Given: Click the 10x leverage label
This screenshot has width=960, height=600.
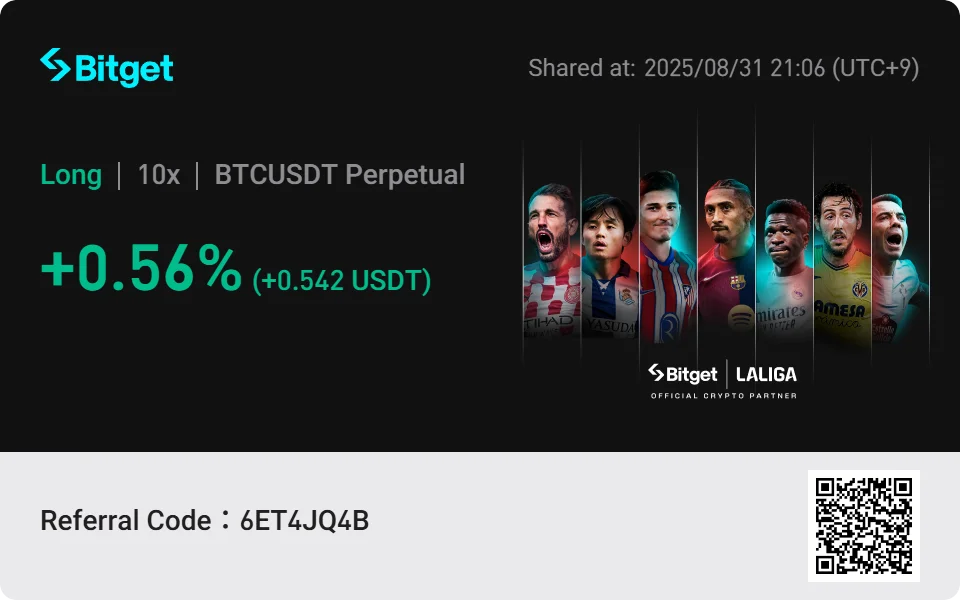Looking at the screenshot, I should point(158,175).
